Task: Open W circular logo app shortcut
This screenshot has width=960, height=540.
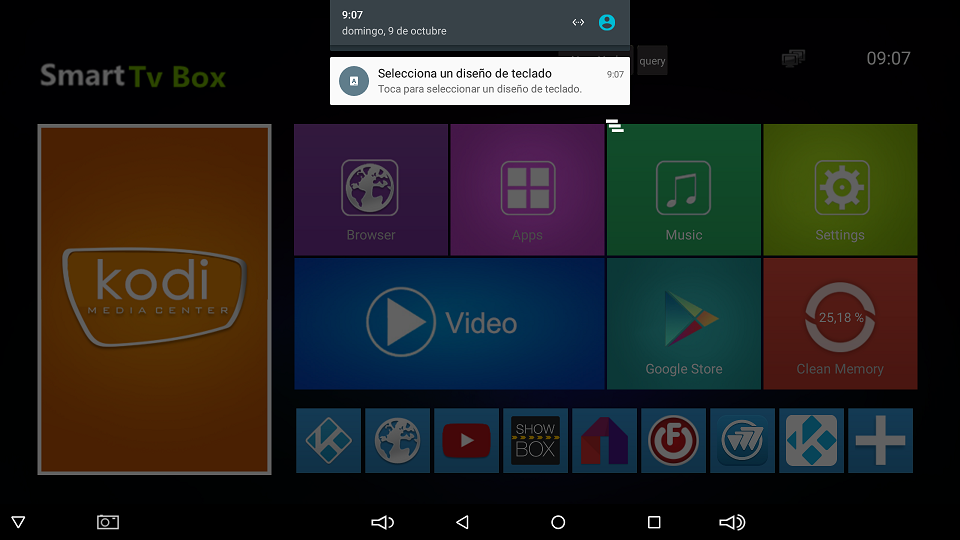Action: coord(743,441)
